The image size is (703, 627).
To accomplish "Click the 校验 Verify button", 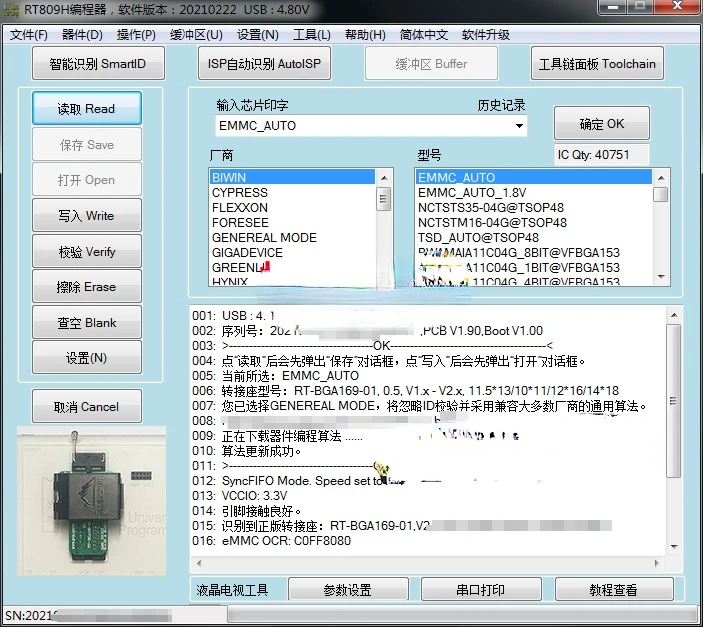I will (x=87, y=251).
